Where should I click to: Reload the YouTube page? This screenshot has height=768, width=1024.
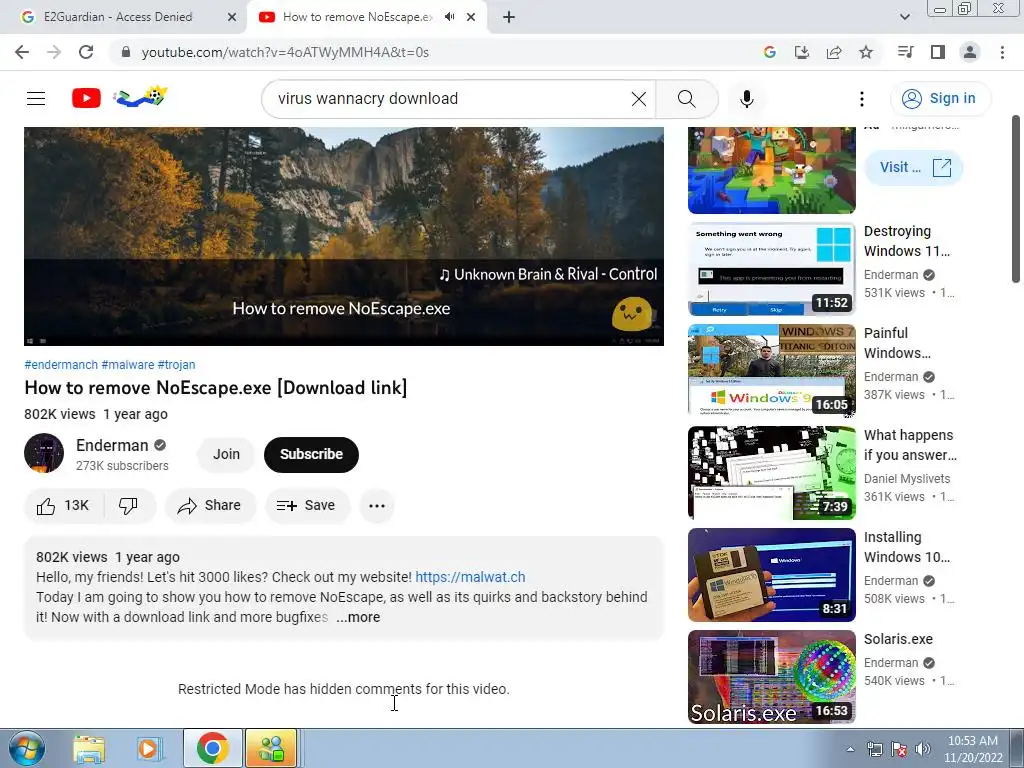point(86,52)
